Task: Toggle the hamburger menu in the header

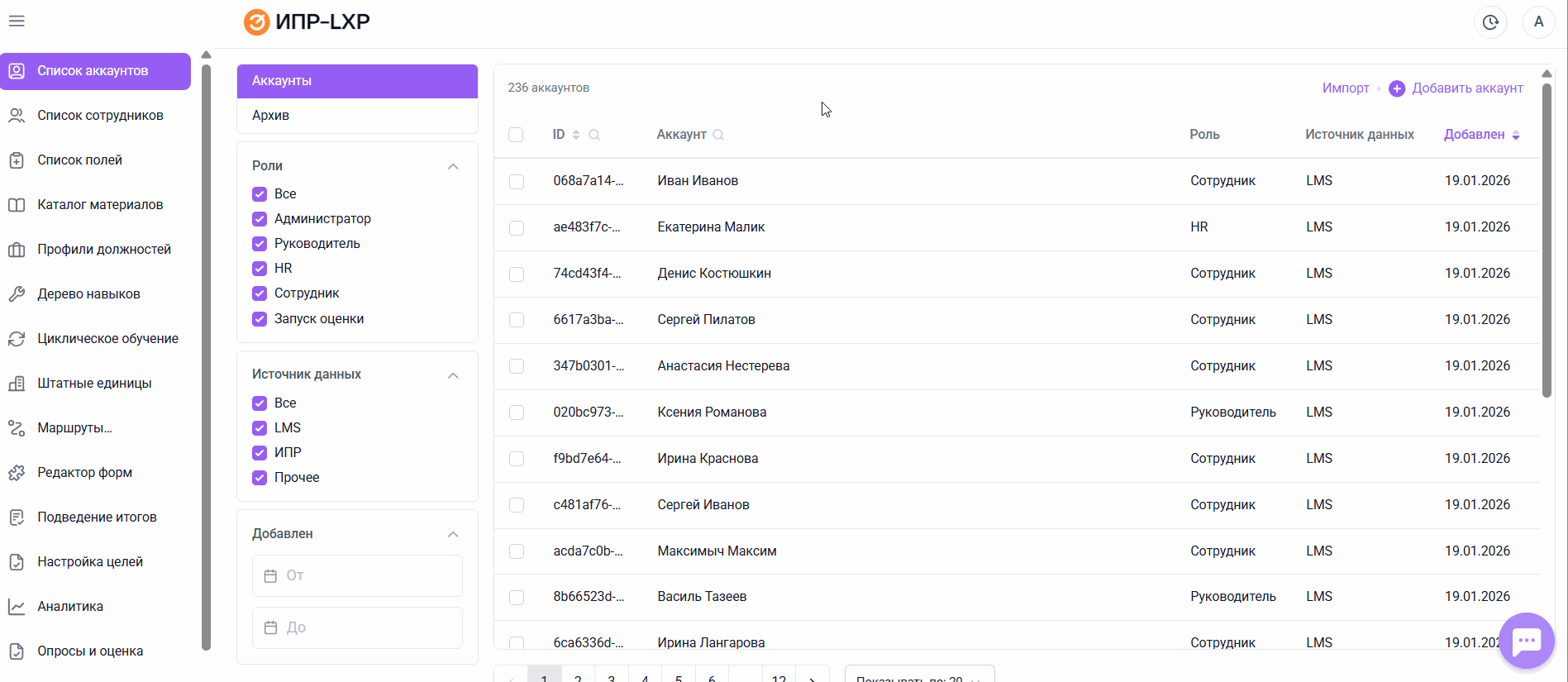Action: point(17,21)
